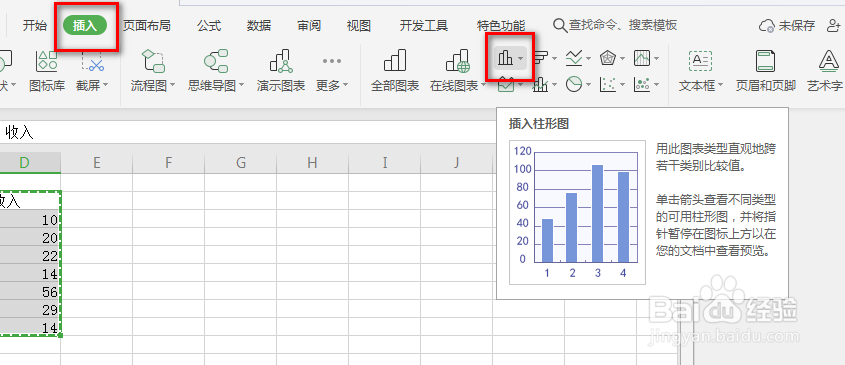Expand the column chart dropdown arrow

click(520, 58)
